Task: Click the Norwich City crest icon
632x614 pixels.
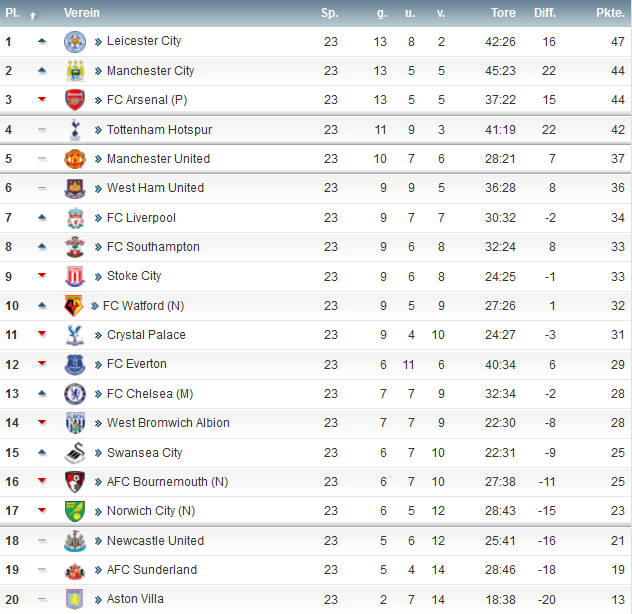Action: [x=75, y=511]
